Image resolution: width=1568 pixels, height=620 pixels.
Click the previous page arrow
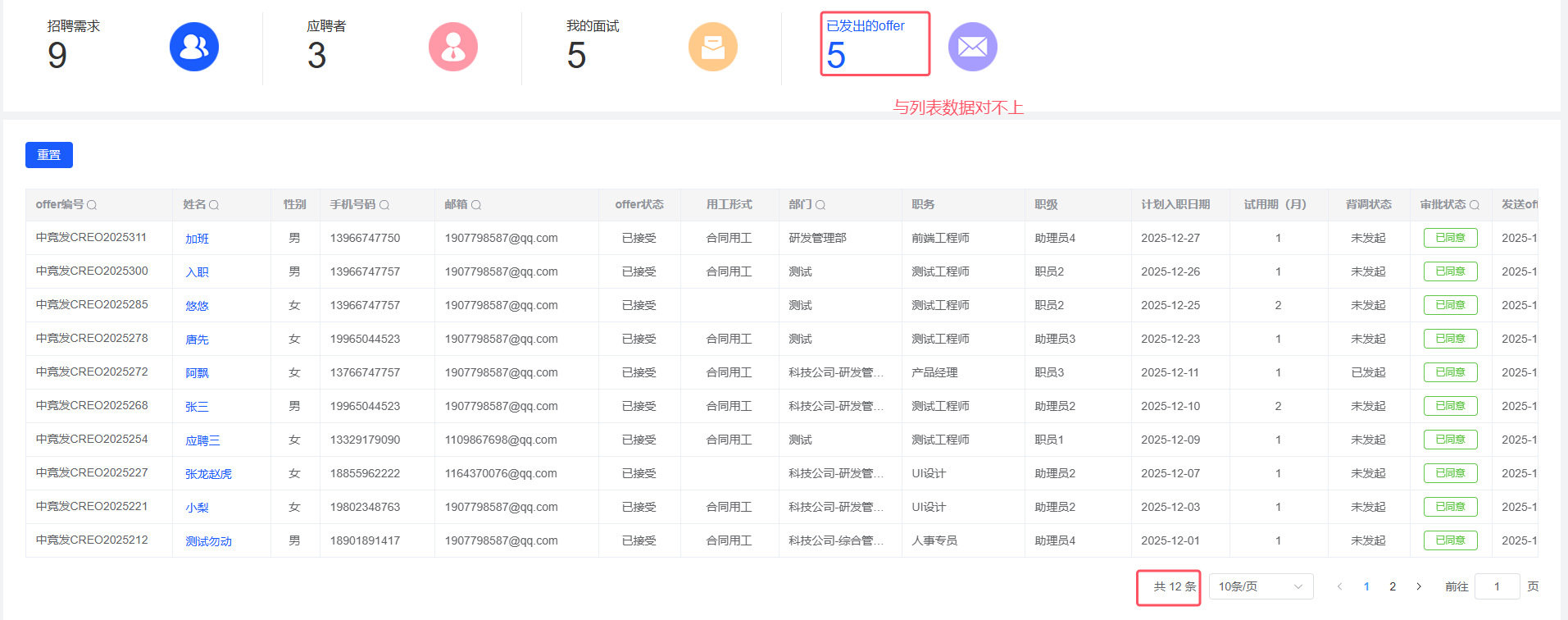(1340, 586)
